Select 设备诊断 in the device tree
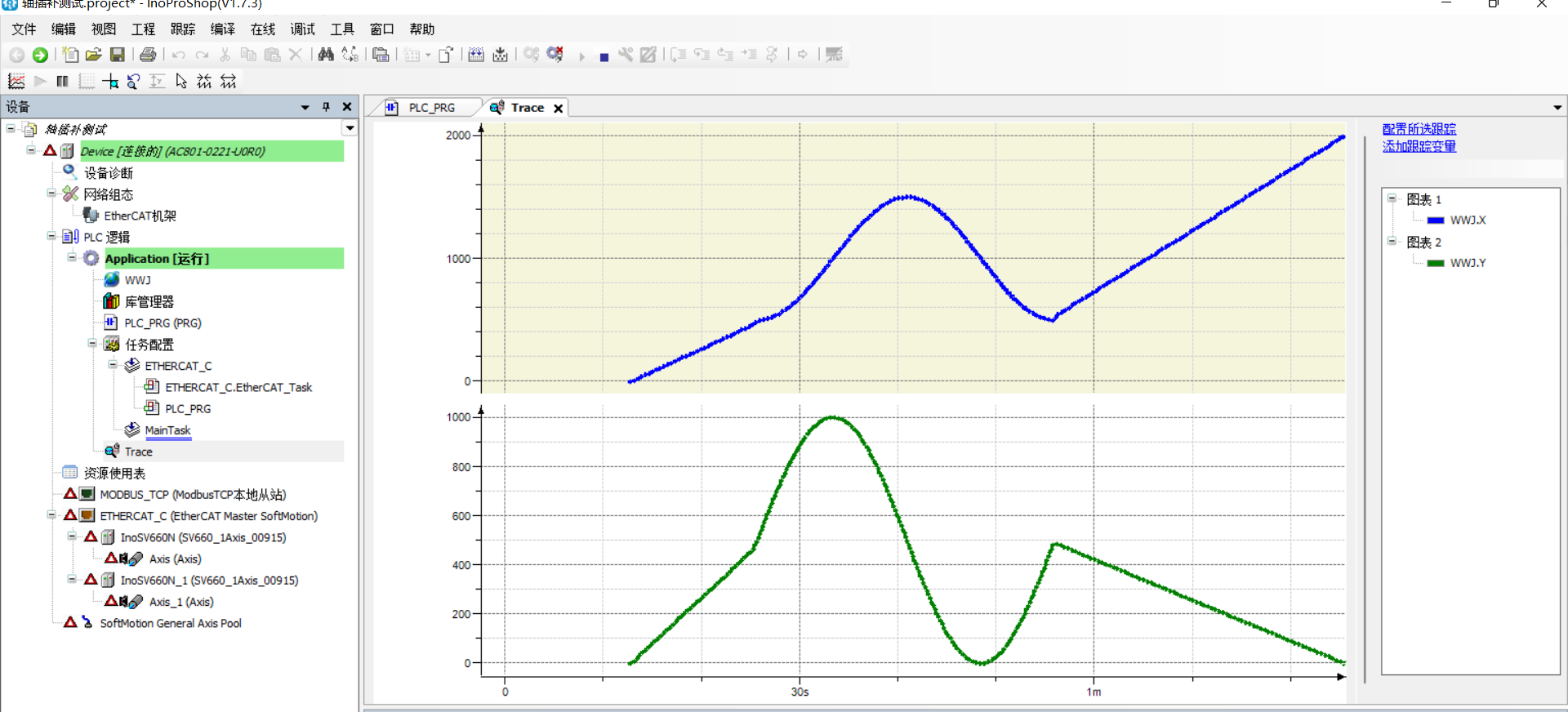This screenshot has height=712, width=1568. [109, 173]
